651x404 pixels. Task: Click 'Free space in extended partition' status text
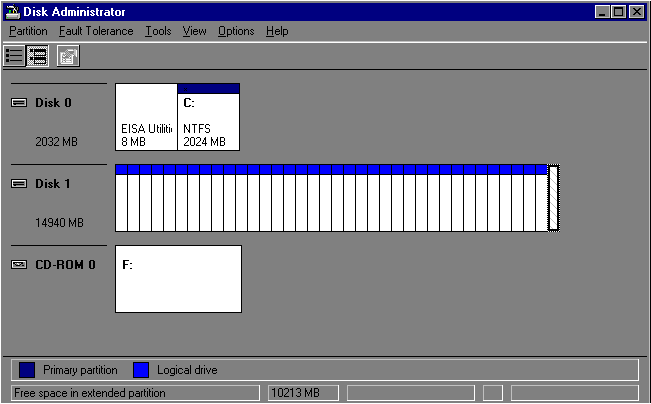pos(90,393)
